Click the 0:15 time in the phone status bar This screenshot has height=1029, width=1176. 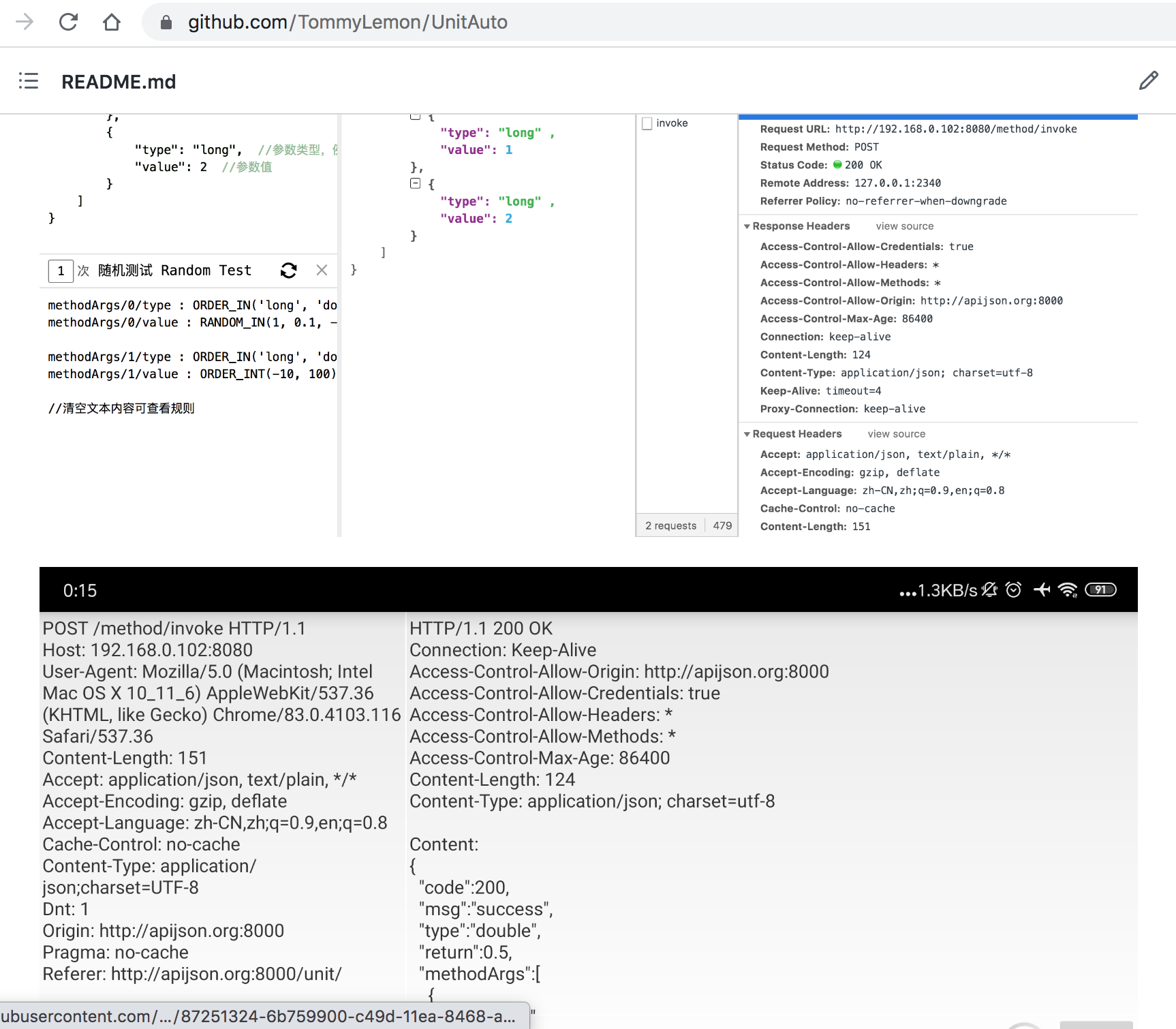click(80, 590)
